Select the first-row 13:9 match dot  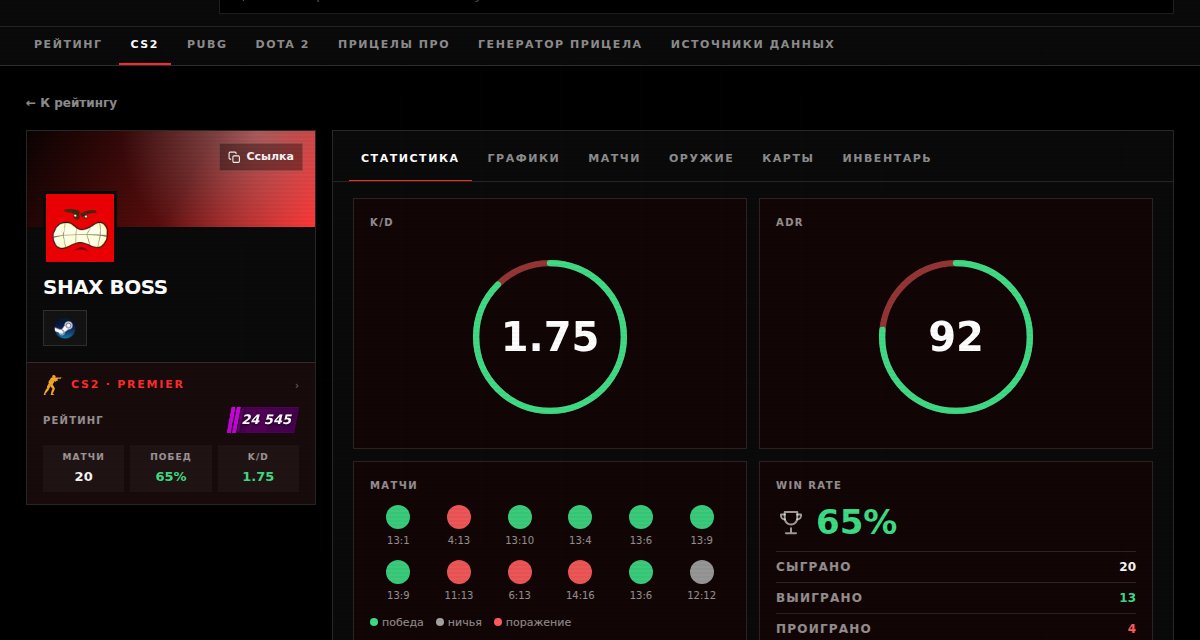[702, 517]
